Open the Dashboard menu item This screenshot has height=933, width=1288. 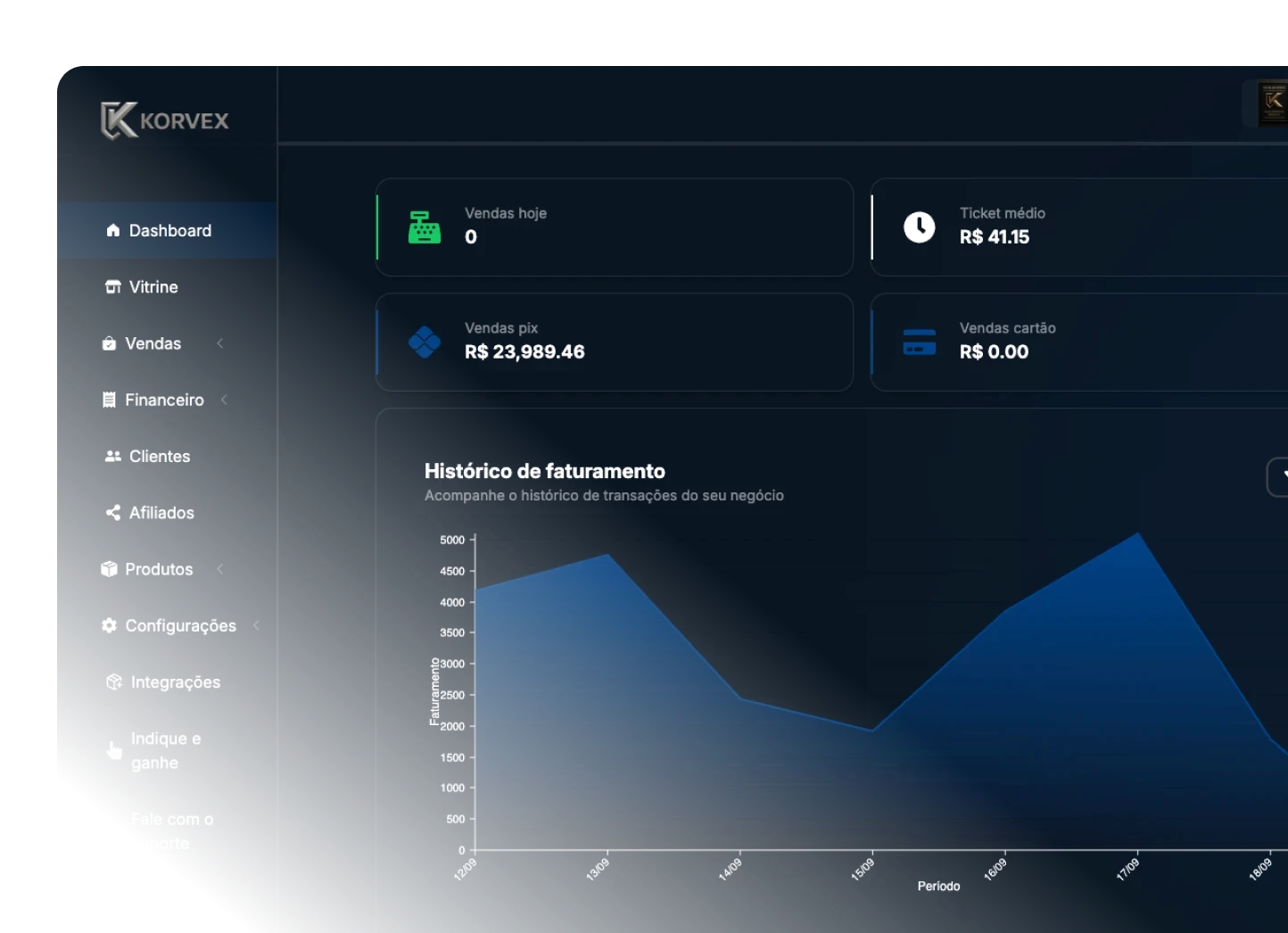click(x=168, y=230)
